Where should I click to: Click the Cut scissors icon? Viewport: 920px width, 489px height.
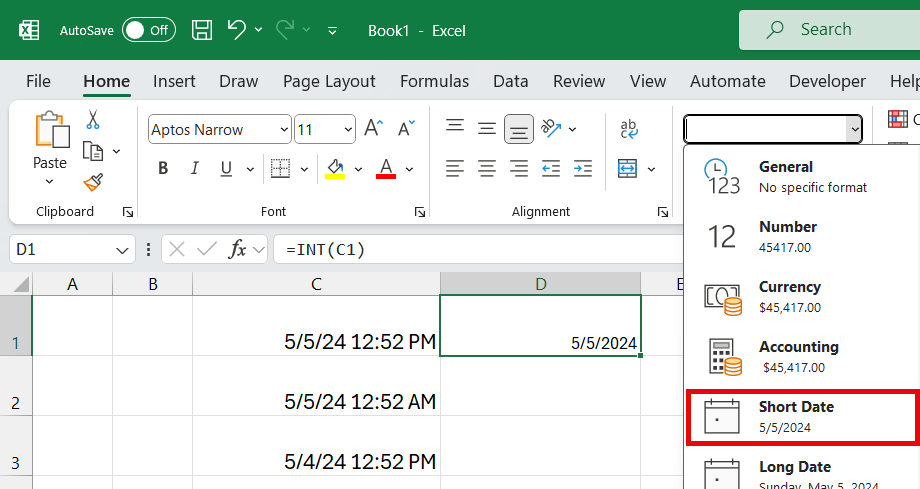pyautogui.click(x=93, y=120)
